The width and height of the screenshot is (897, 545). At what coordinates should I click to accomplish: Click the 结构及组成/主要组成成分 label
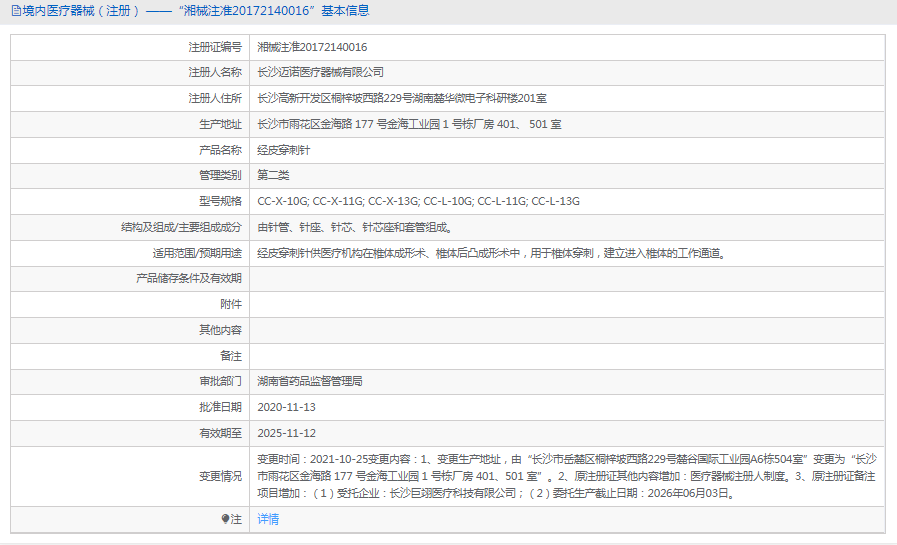(181, 227)
